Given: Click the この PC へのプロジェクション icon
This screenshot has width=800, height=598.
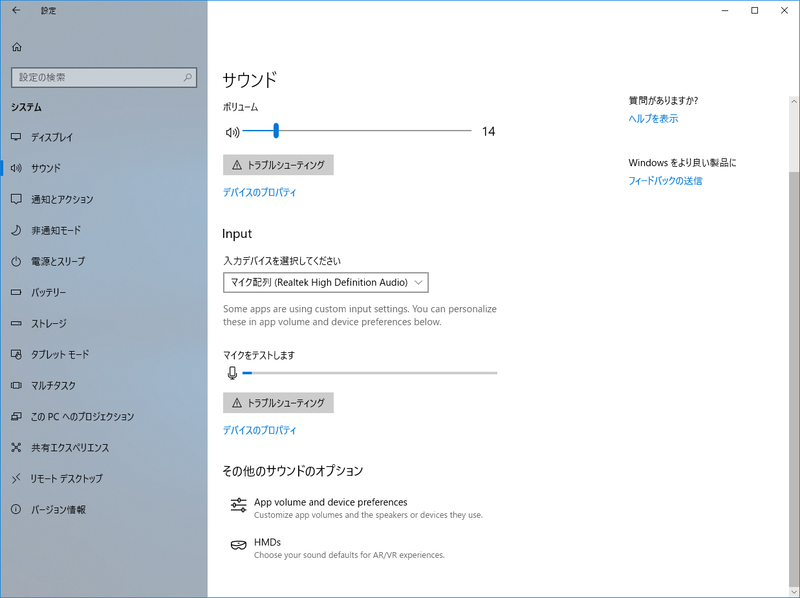Looking at the screenshot, I should coord(16,416).
